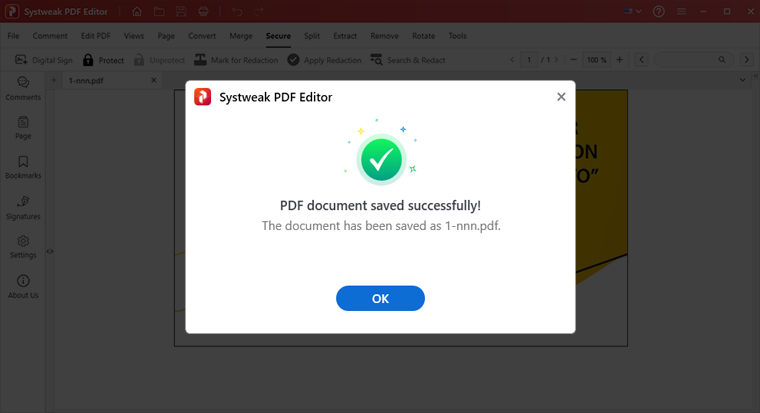
Task: Zoom in with the plus button
Action: (x=619, y=60)
